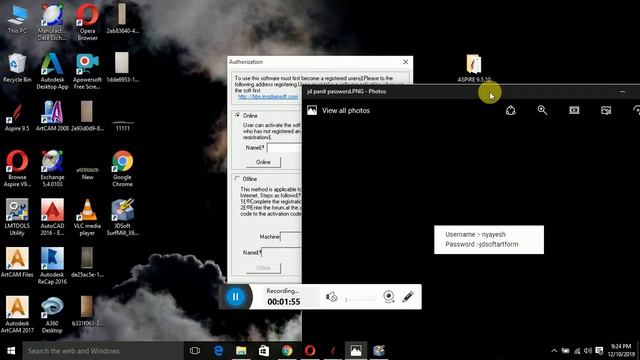Click the Photos share icon
The image size is (640, 360).
tap(511, 110)
